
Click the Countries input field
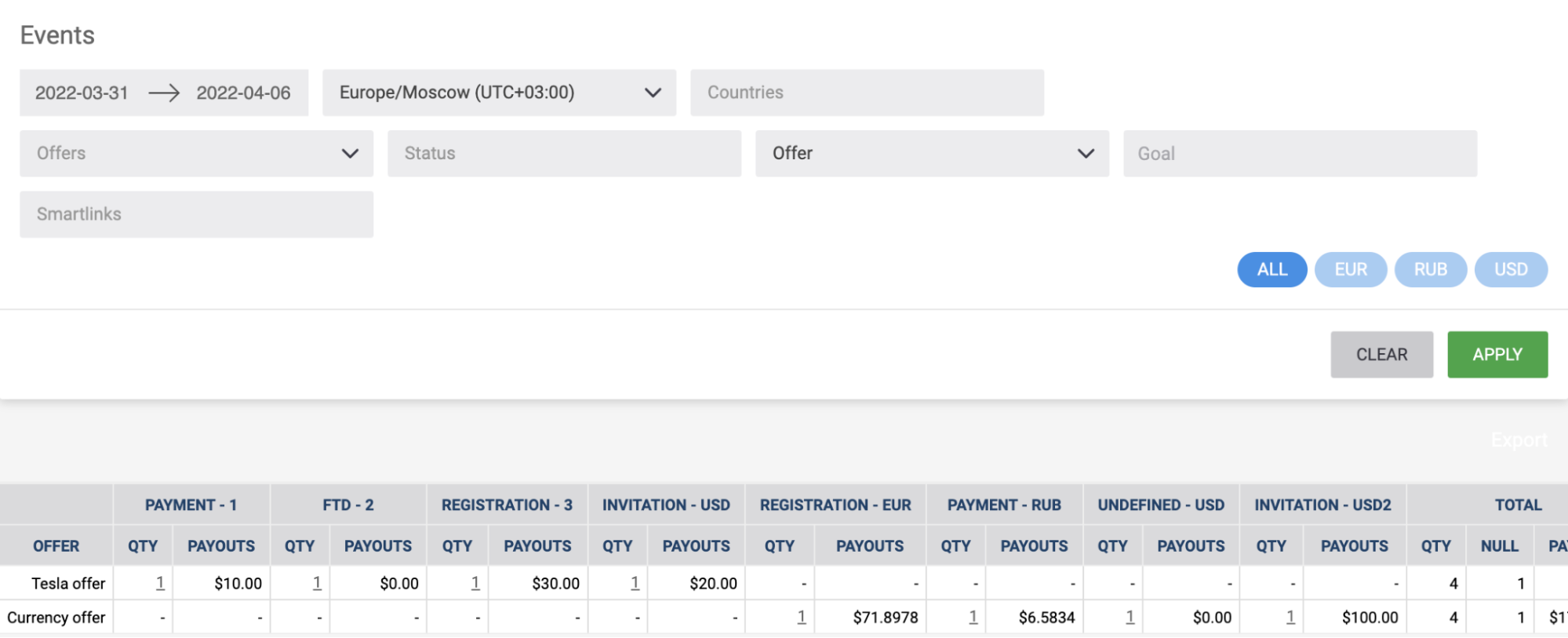tap(867, 93)
